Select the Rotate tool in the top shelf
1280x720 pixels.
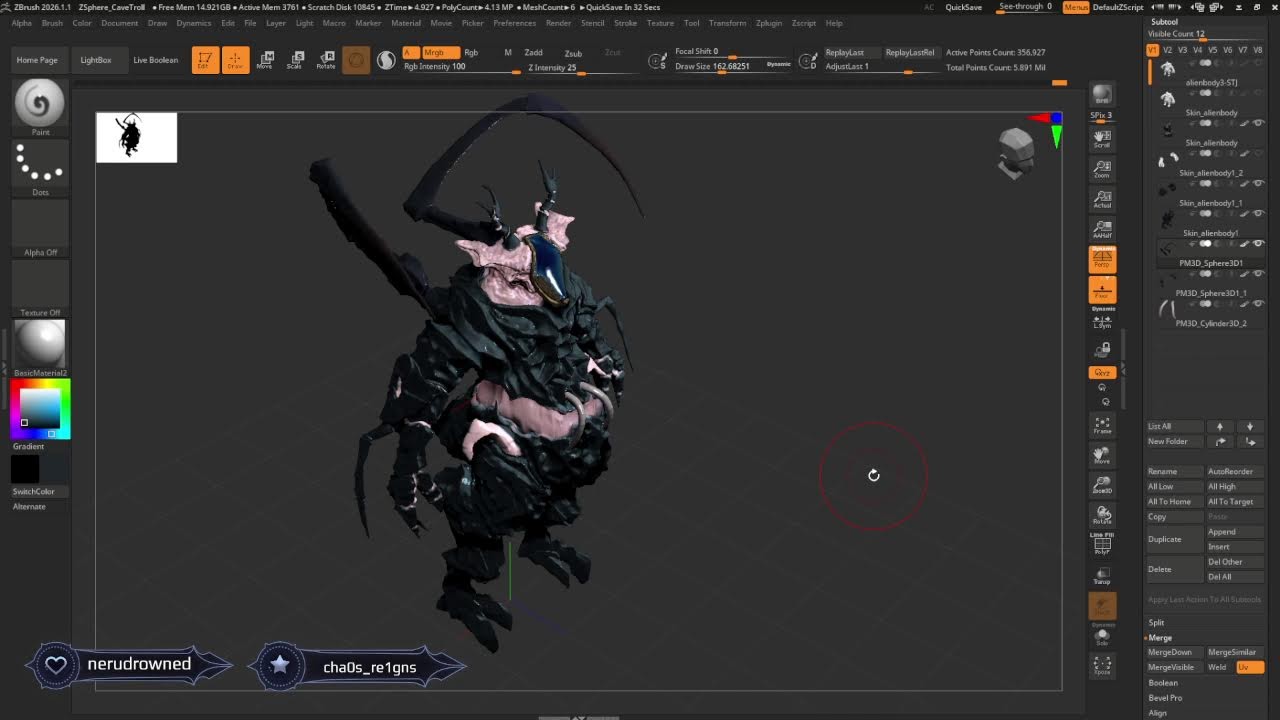(326, 60)
